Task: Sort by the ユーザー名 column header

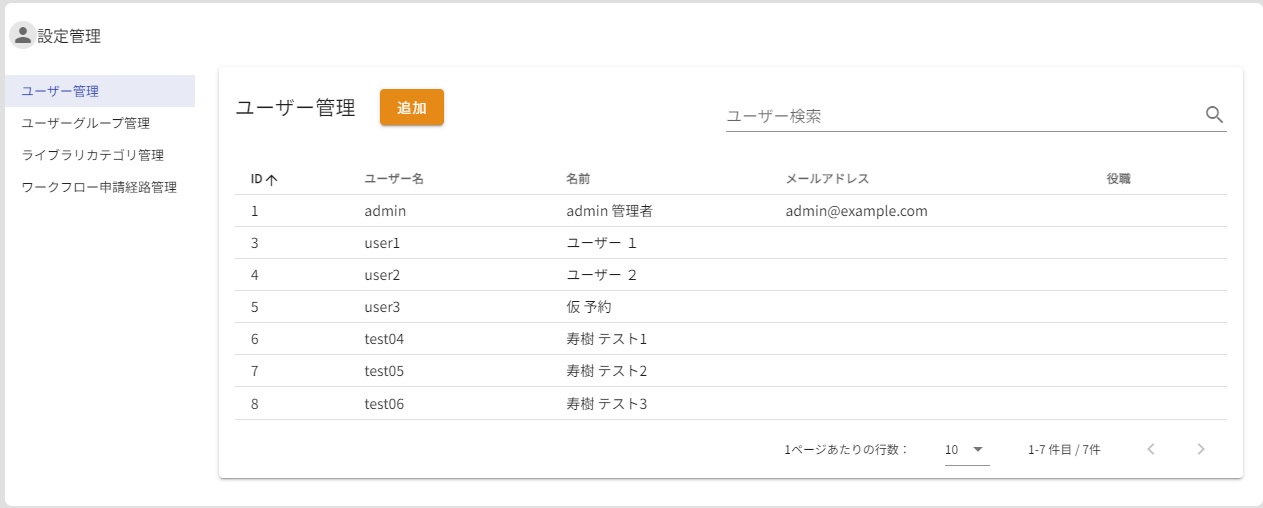Action: [394, 179]
